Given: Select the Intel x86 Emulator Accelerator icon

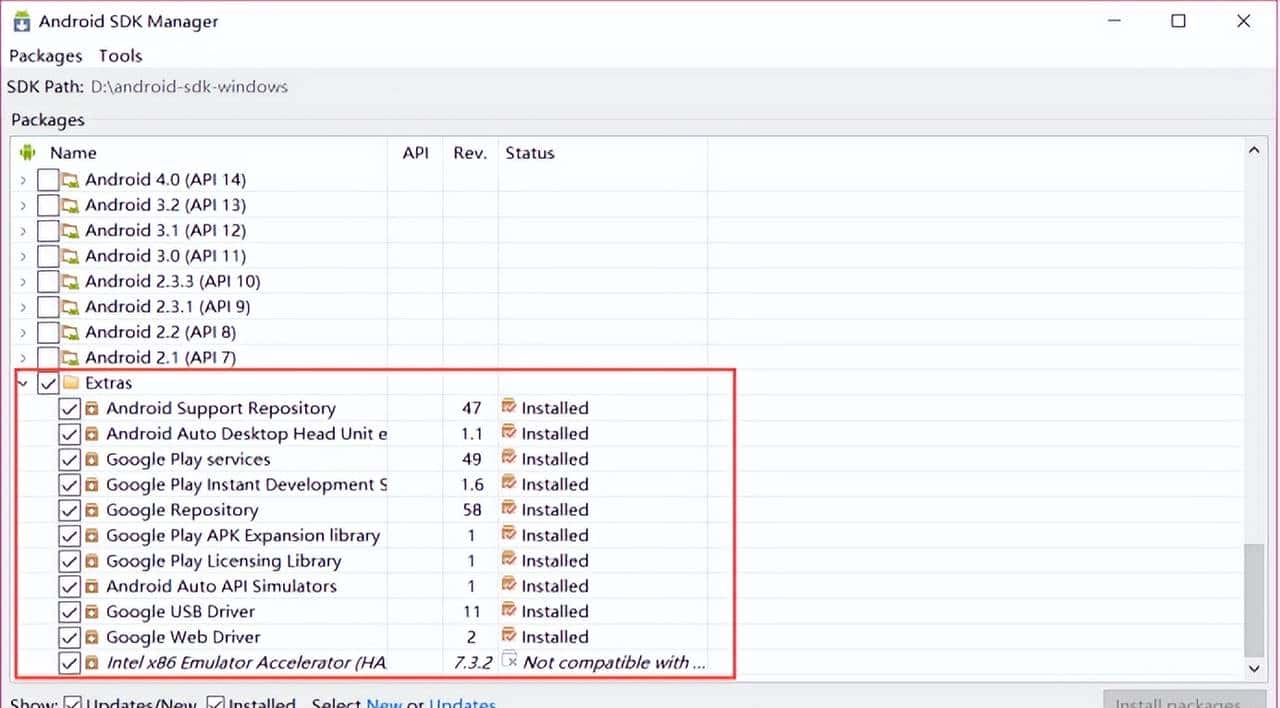Looking at the screenshot, I should pos(92,662).
